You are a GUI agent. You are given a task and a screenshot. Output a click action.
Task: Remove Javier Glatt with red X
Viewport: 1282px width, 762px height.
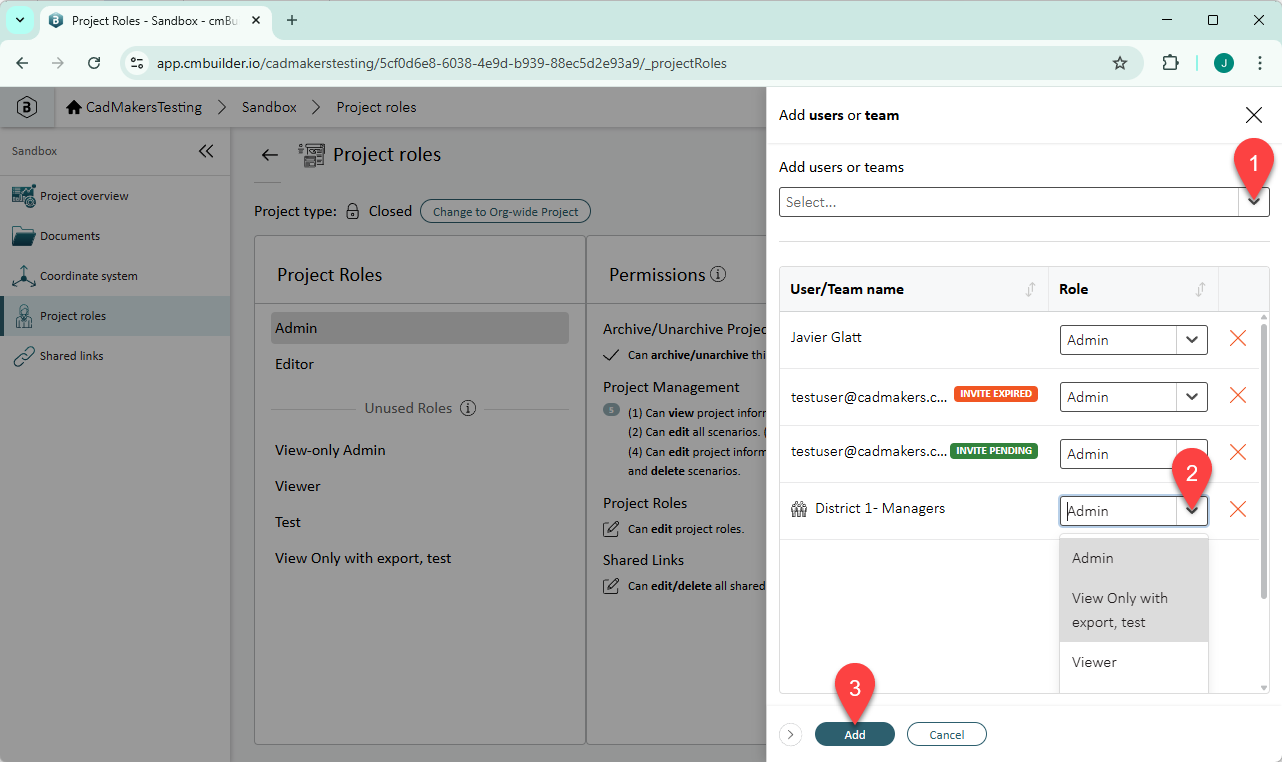click(1237, 338)
